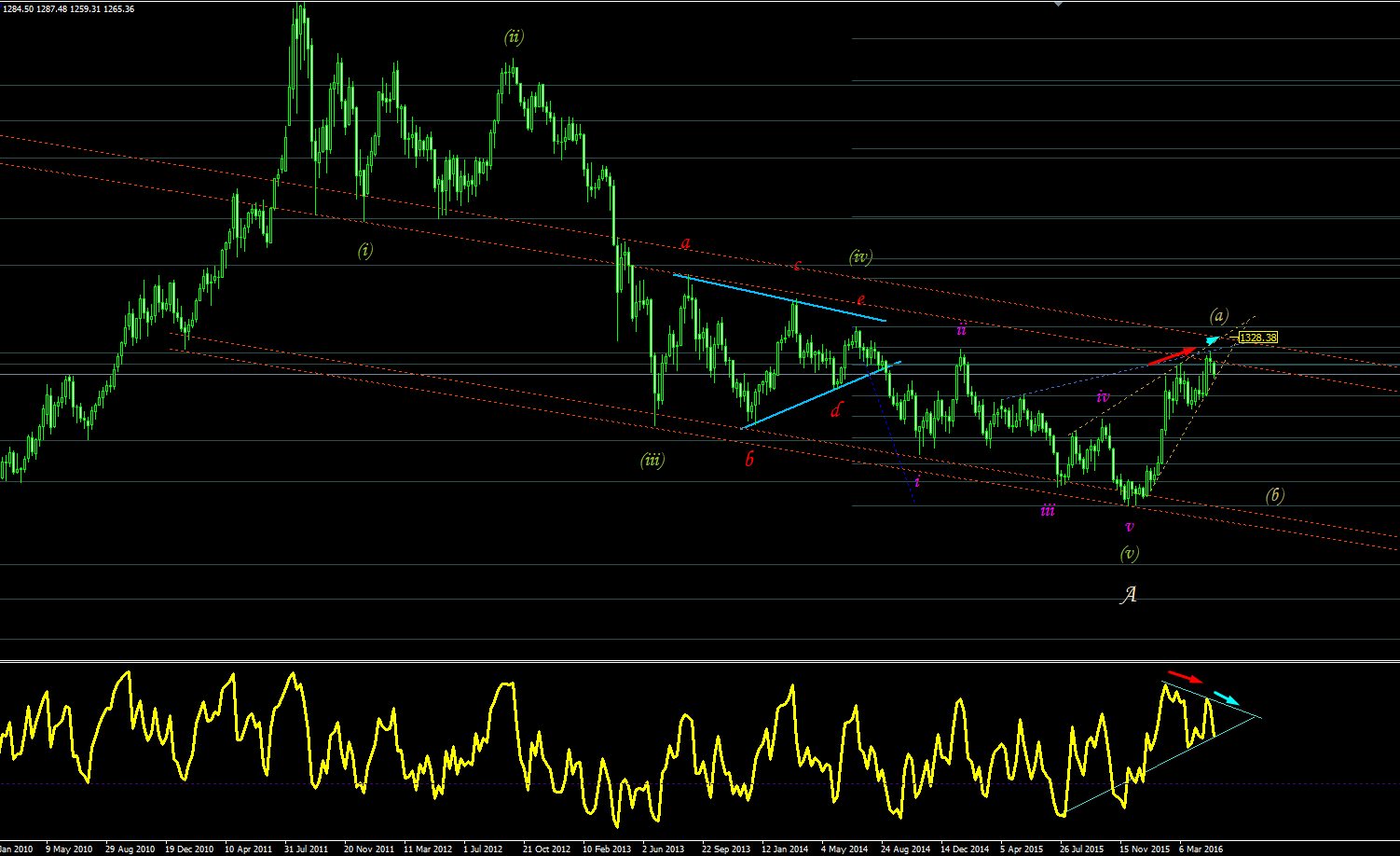Click the '24 Aug 2014' date label

pyautogui.click(x=905, y=849)
